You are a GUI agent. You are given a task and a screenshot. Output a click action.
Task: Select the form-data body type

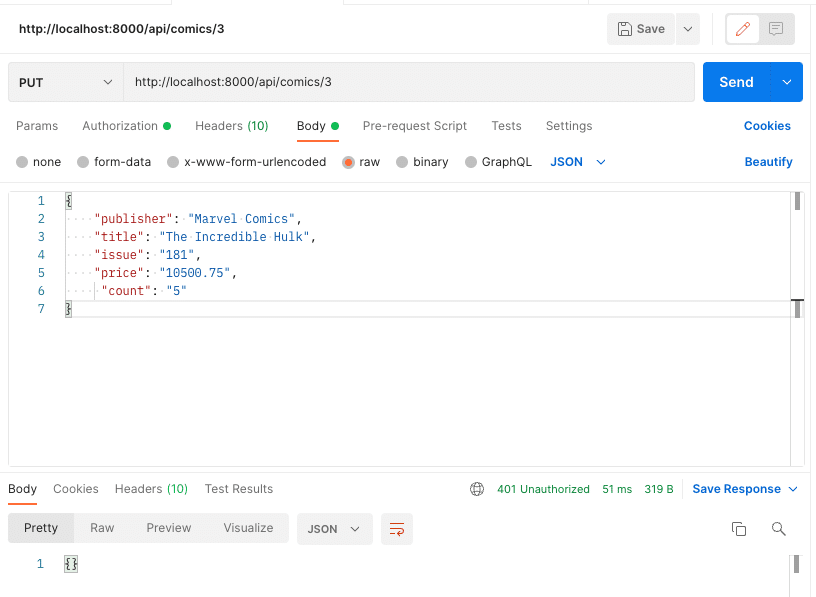tap(114, 162)
